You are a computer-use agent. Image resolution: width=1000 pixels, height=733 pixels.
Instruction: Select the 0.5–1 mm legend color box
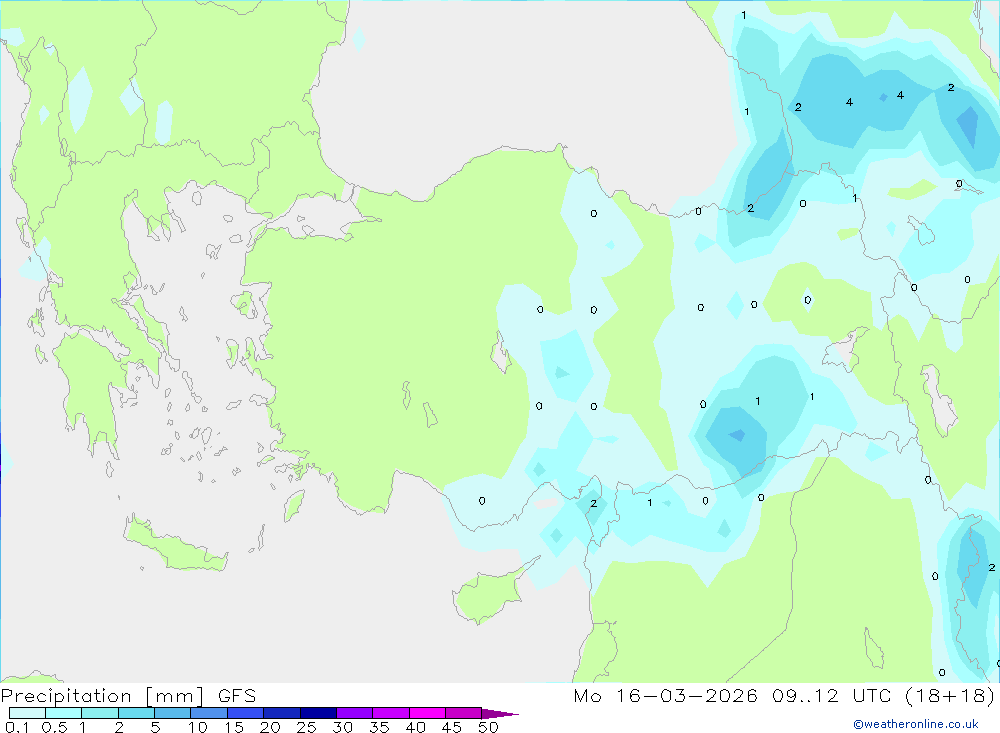pyautogui.click(x=64, y=713)
